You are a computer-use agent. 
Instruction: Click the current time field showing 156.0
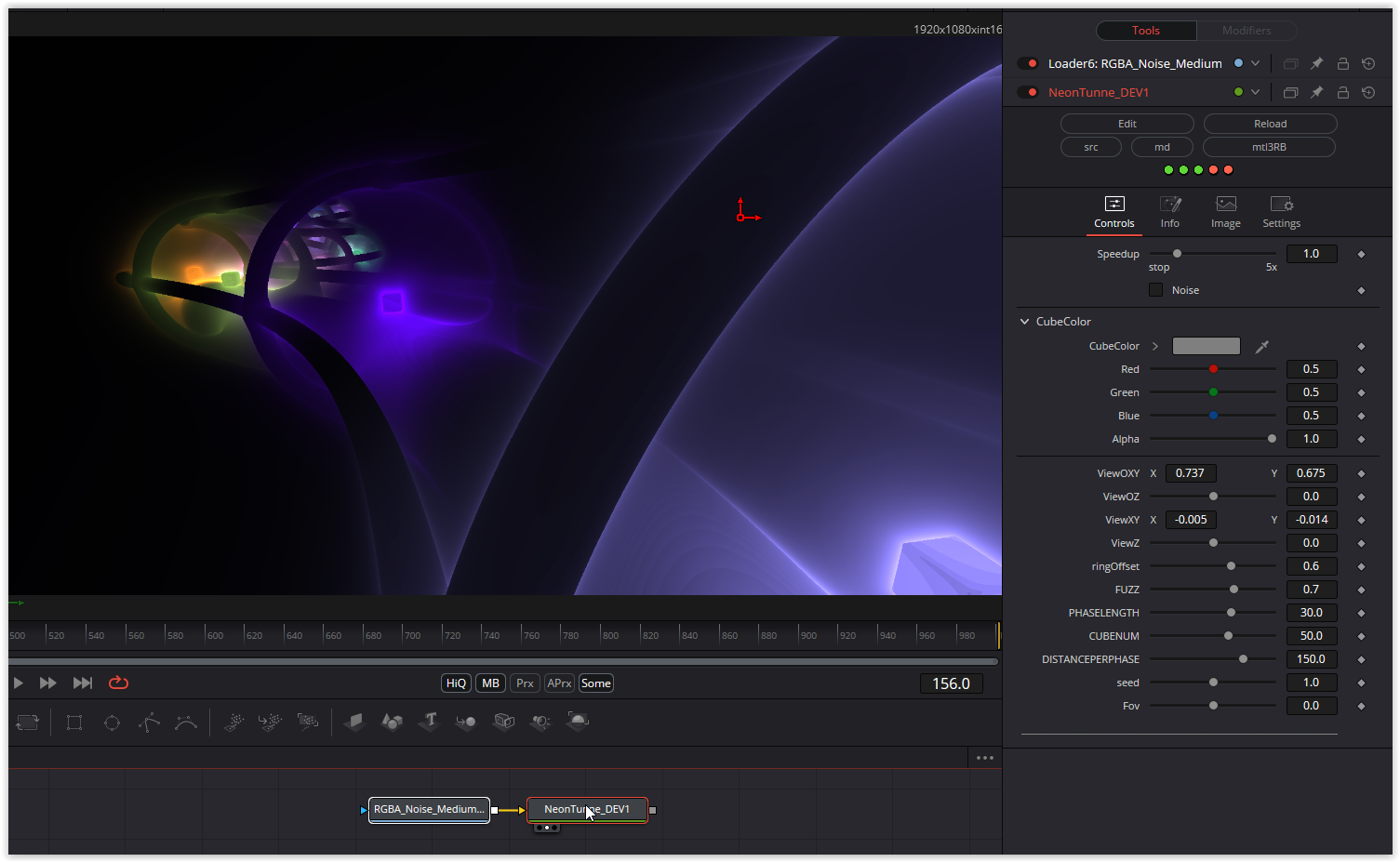click(951, 684)
